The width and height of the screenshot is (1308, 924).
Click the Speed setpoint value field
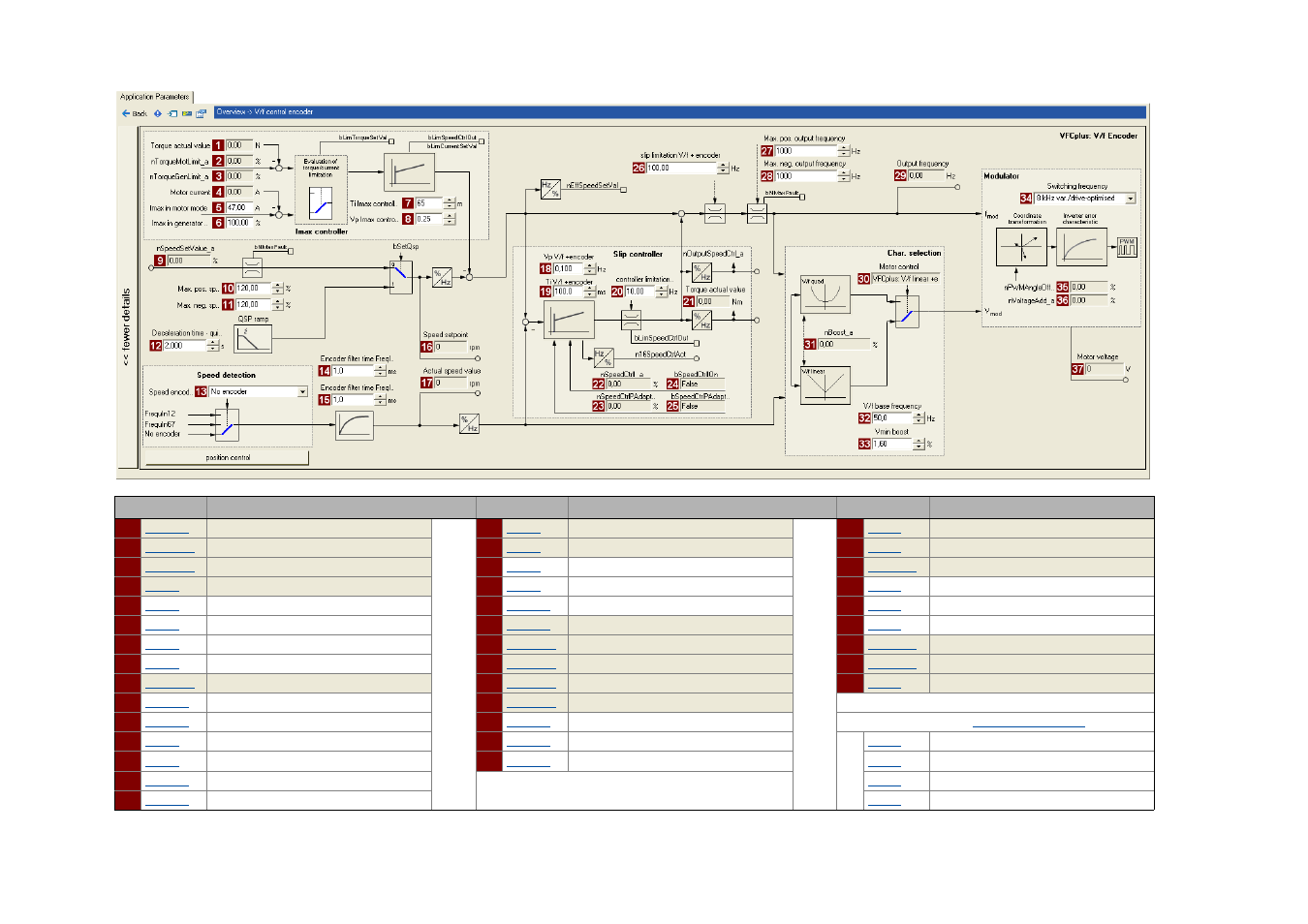pos(451,347)
